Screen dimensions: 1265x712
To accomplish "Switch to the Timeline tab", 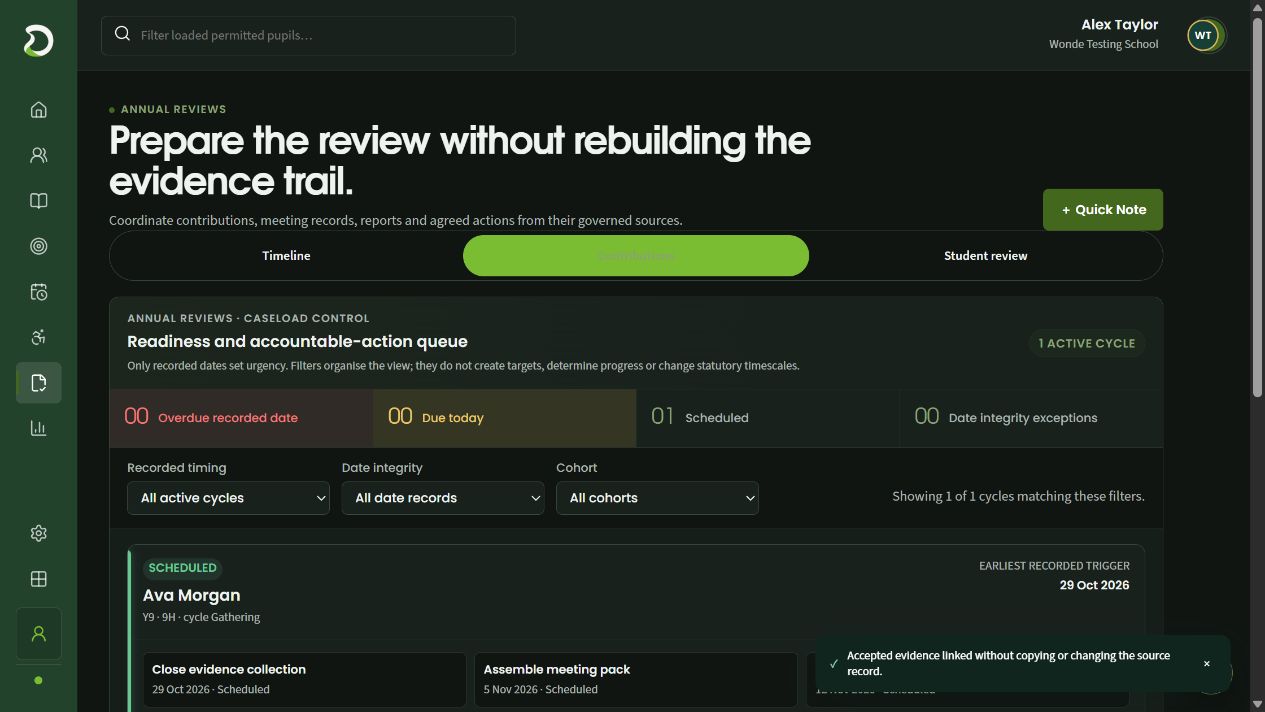I will click(x=286, y=256).
